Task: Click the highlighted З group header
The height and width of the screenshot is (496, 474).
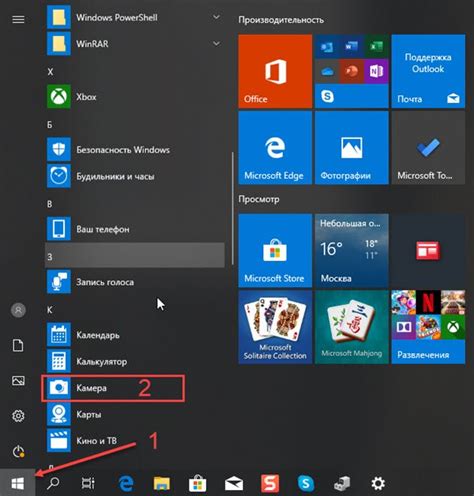Action: click(x=135, y=255)
